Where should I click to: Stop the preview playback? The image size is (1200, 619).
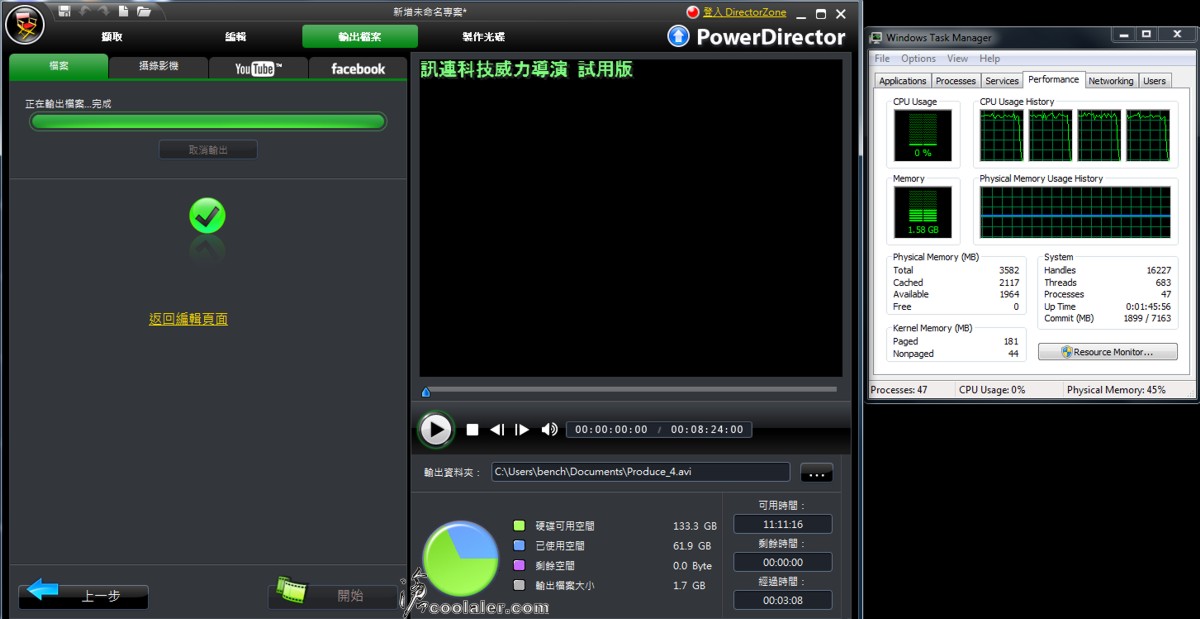[x=472, y=430]
